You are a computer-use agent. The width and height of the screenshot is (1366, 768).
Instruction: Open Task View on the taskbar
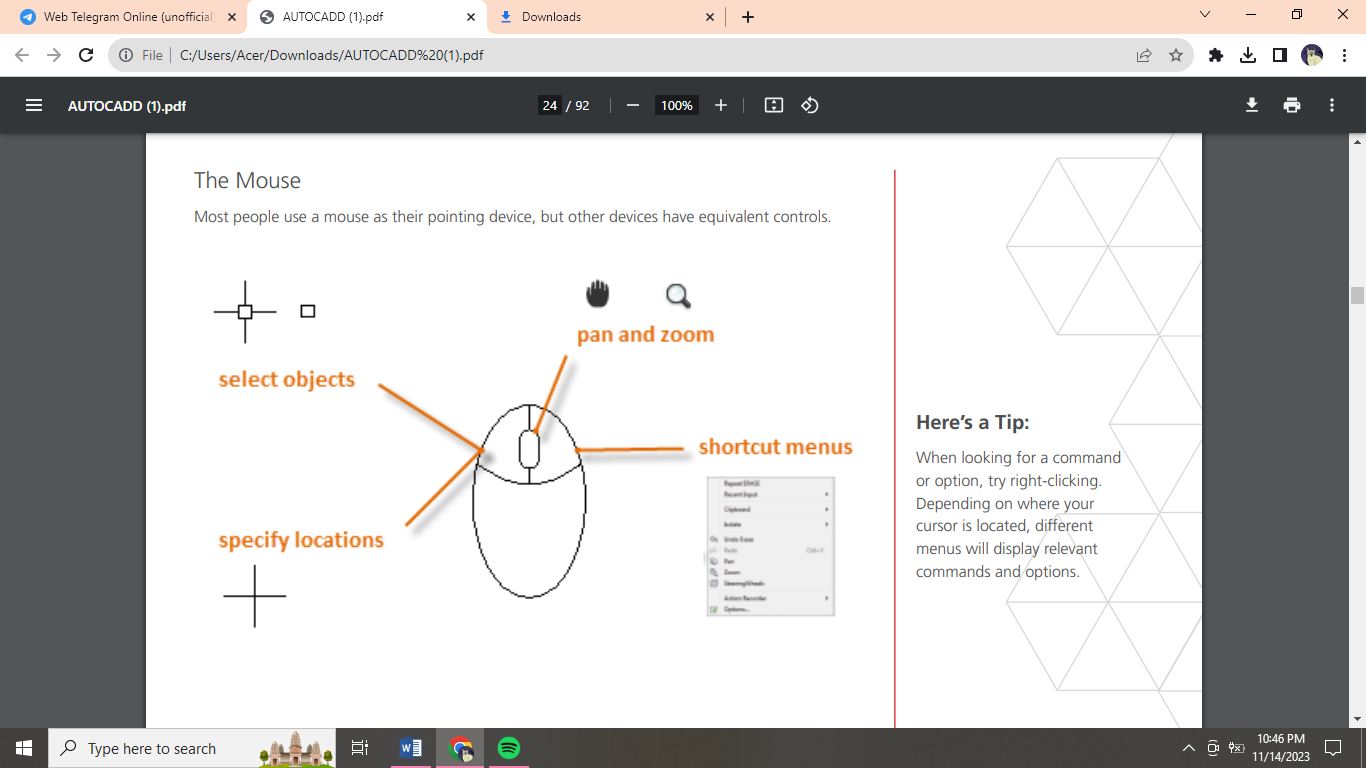click(x=360, y=748)
